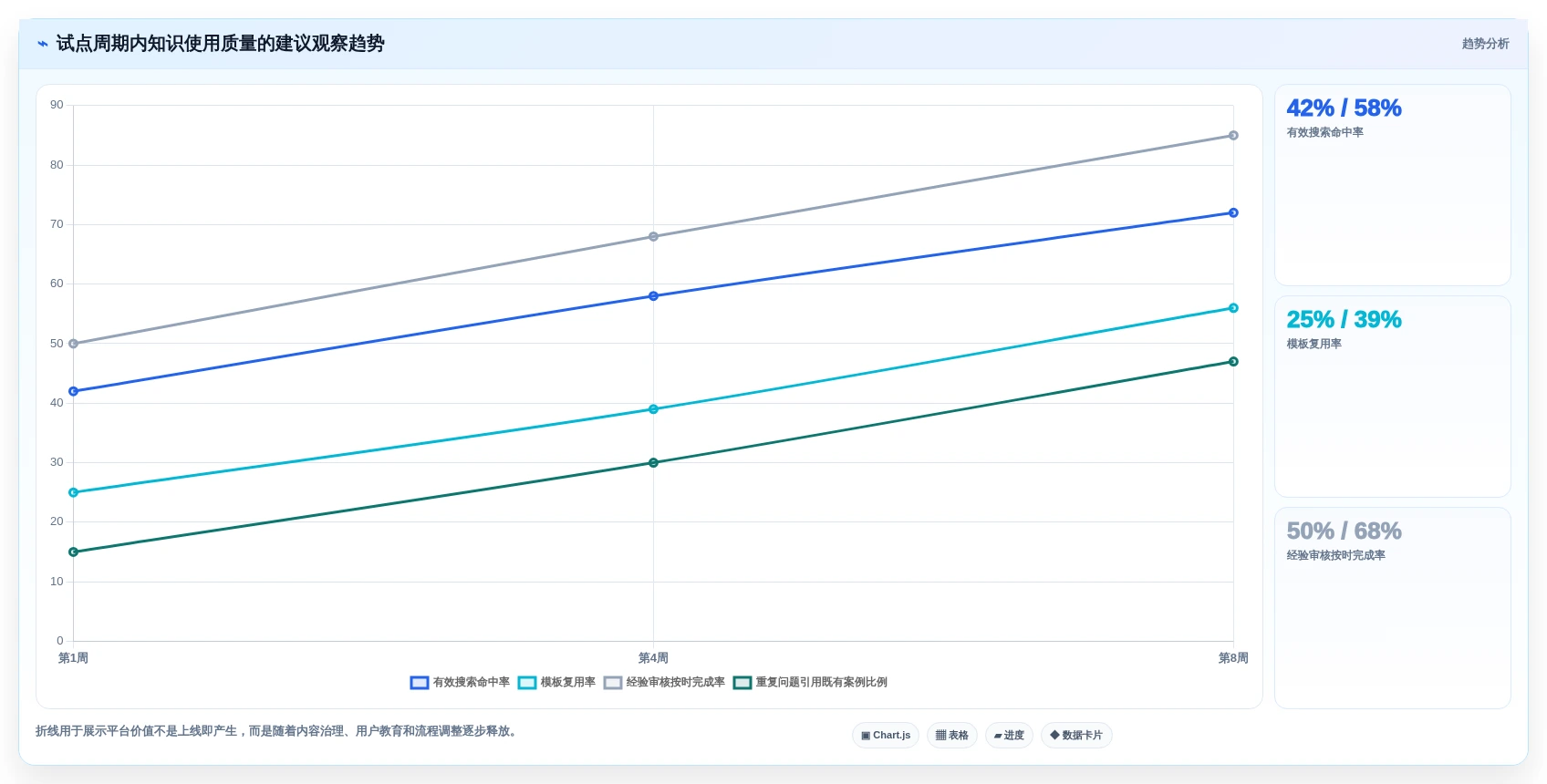1547x784 pixels.
Task: Click the 第4周 point on the 模板复用率 line
Action: (653, 409)
